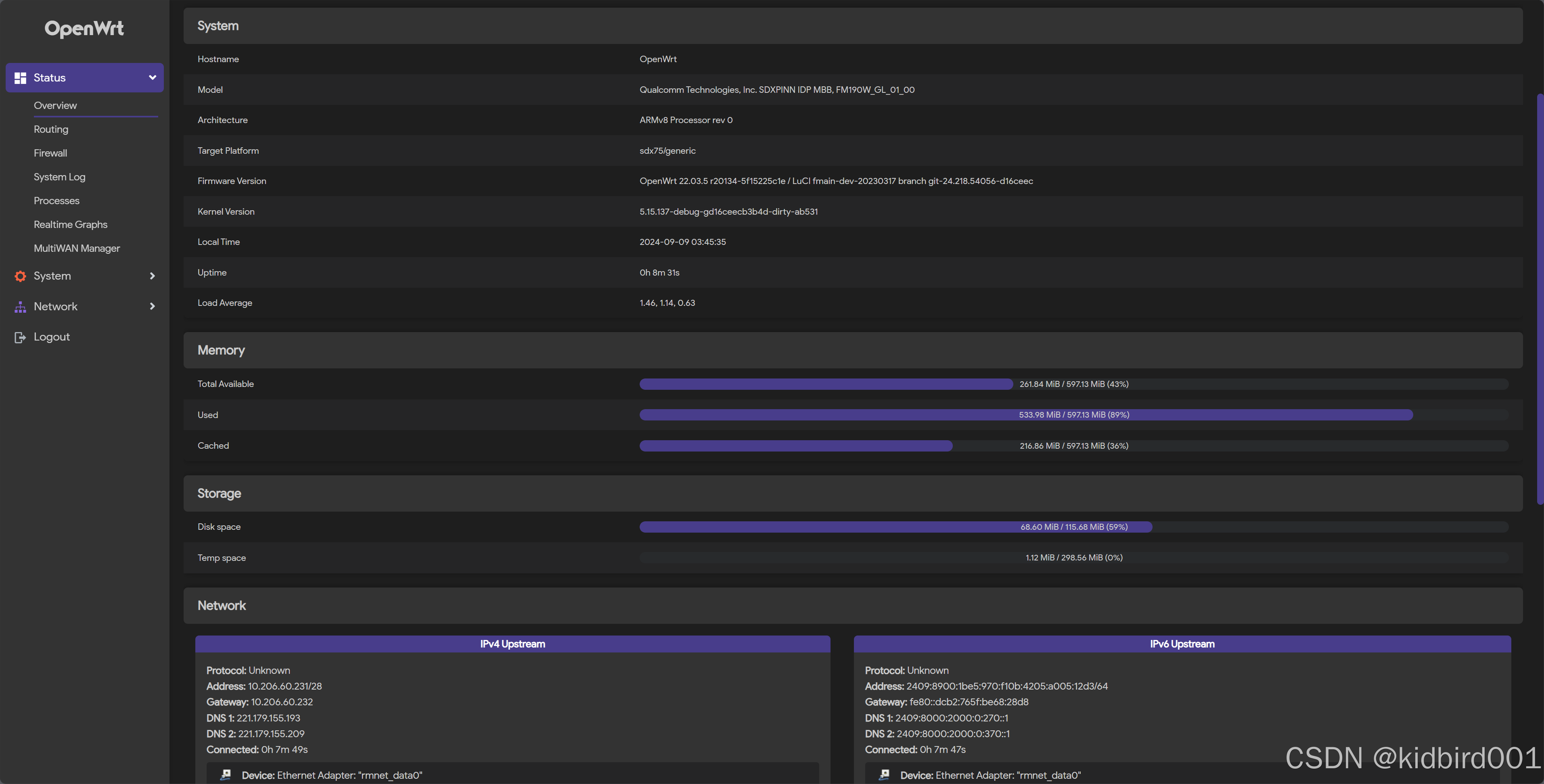Open the Overview page

[x=55, y=105]
